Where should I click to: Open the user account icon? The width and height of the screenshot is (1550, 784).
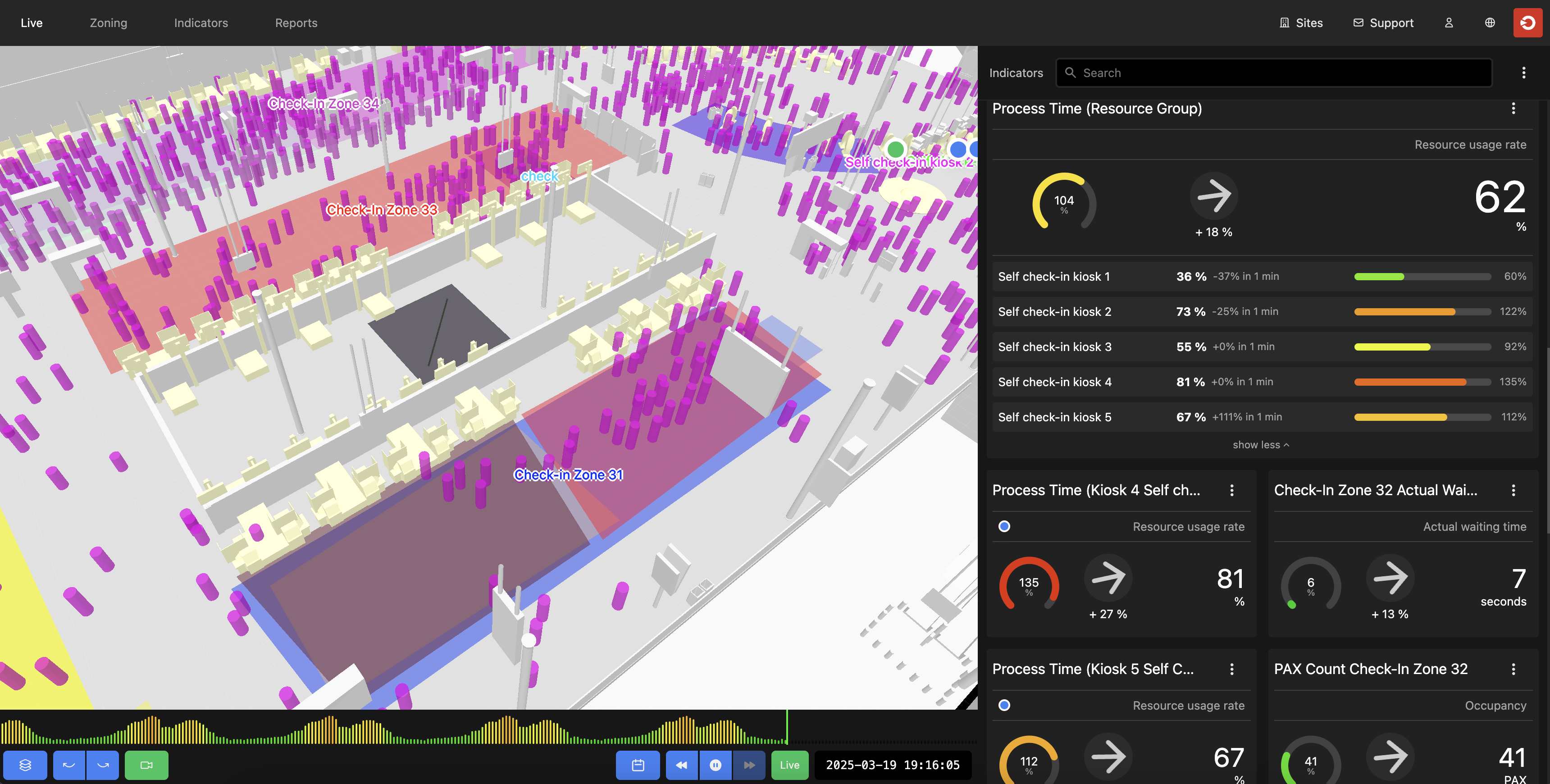(x=1449, y=23)
